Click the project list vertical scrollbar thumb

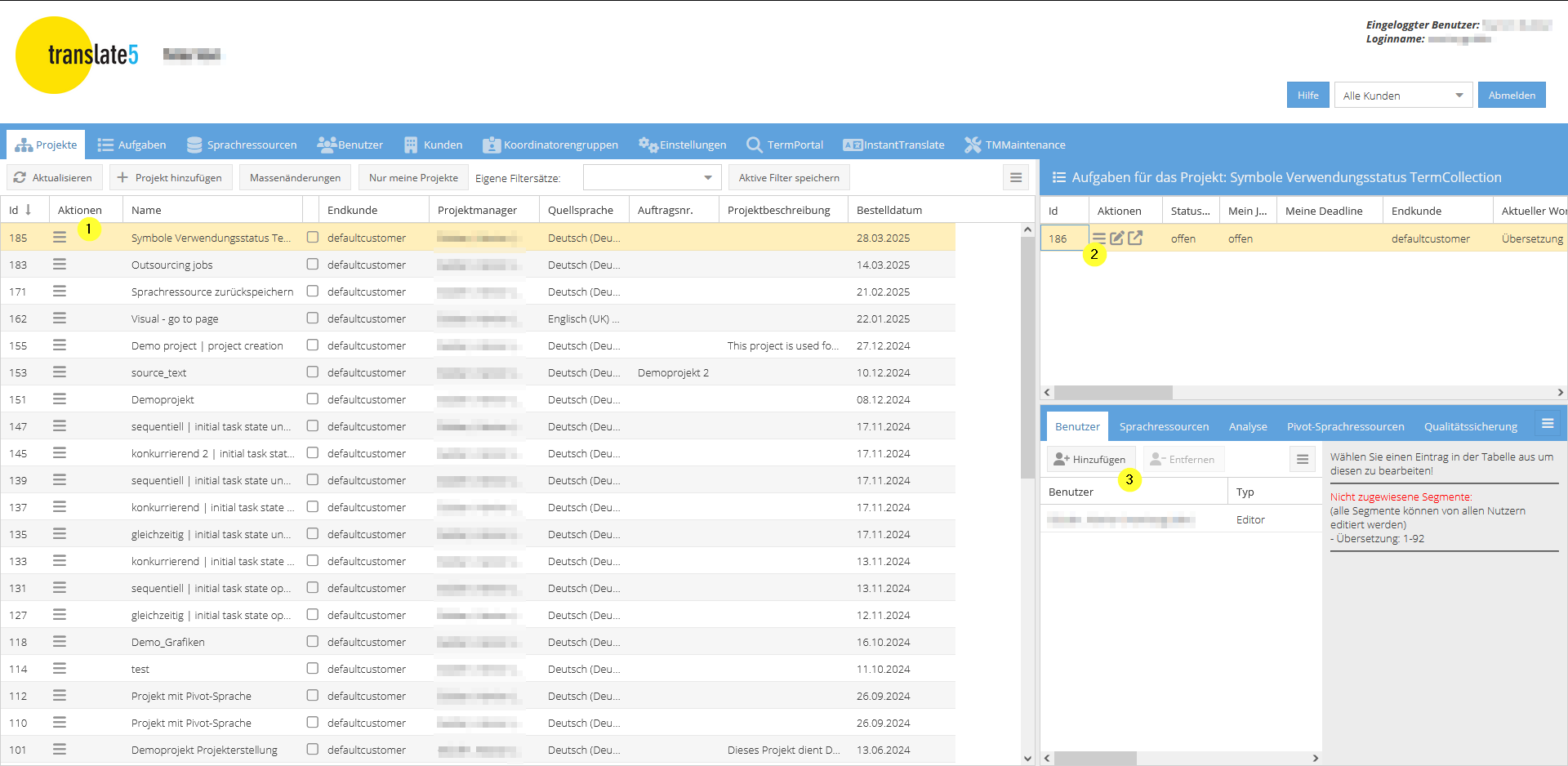pos(1027,358)
